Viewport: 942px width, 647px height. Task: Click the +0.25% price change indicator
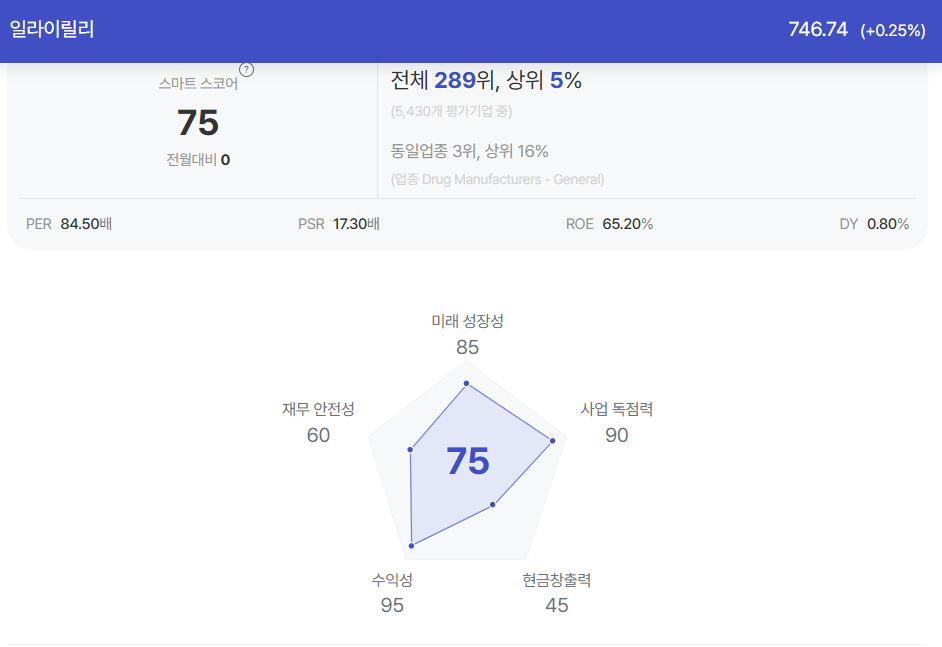click(893, 31)
